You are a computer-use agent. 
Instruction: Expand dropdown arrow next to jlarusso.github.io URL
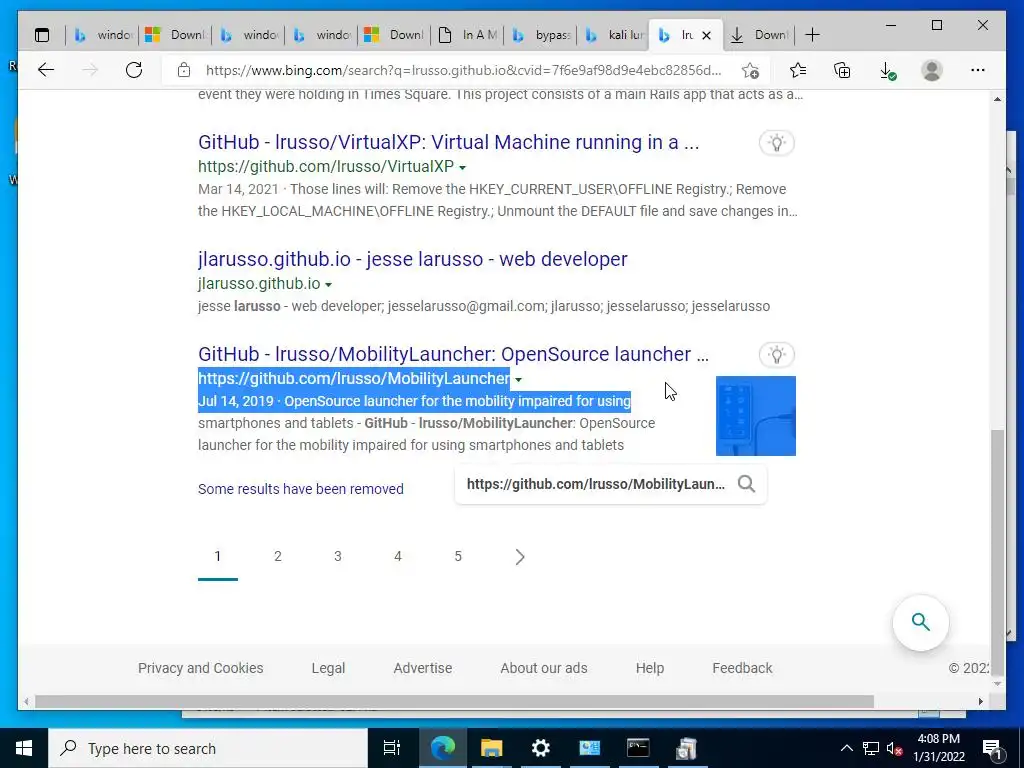pos(328,285)
